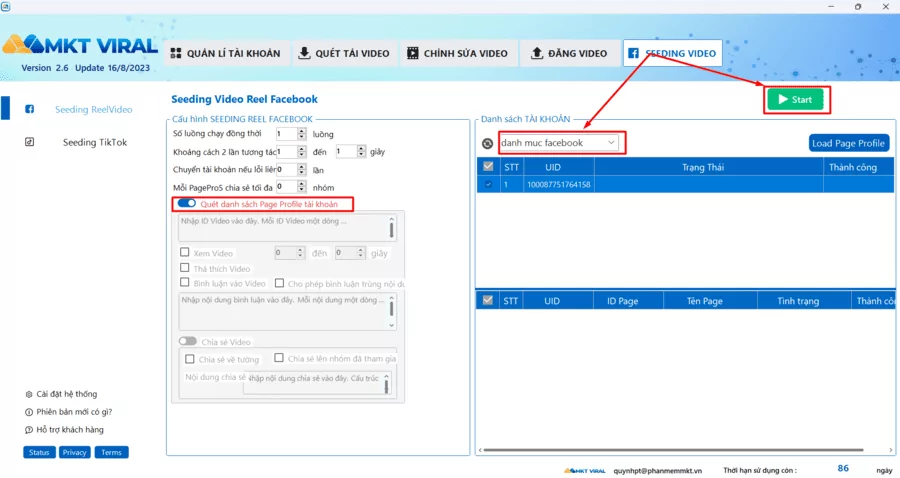Click the Phiên bản mới info icon

click(x=29, y=412)
